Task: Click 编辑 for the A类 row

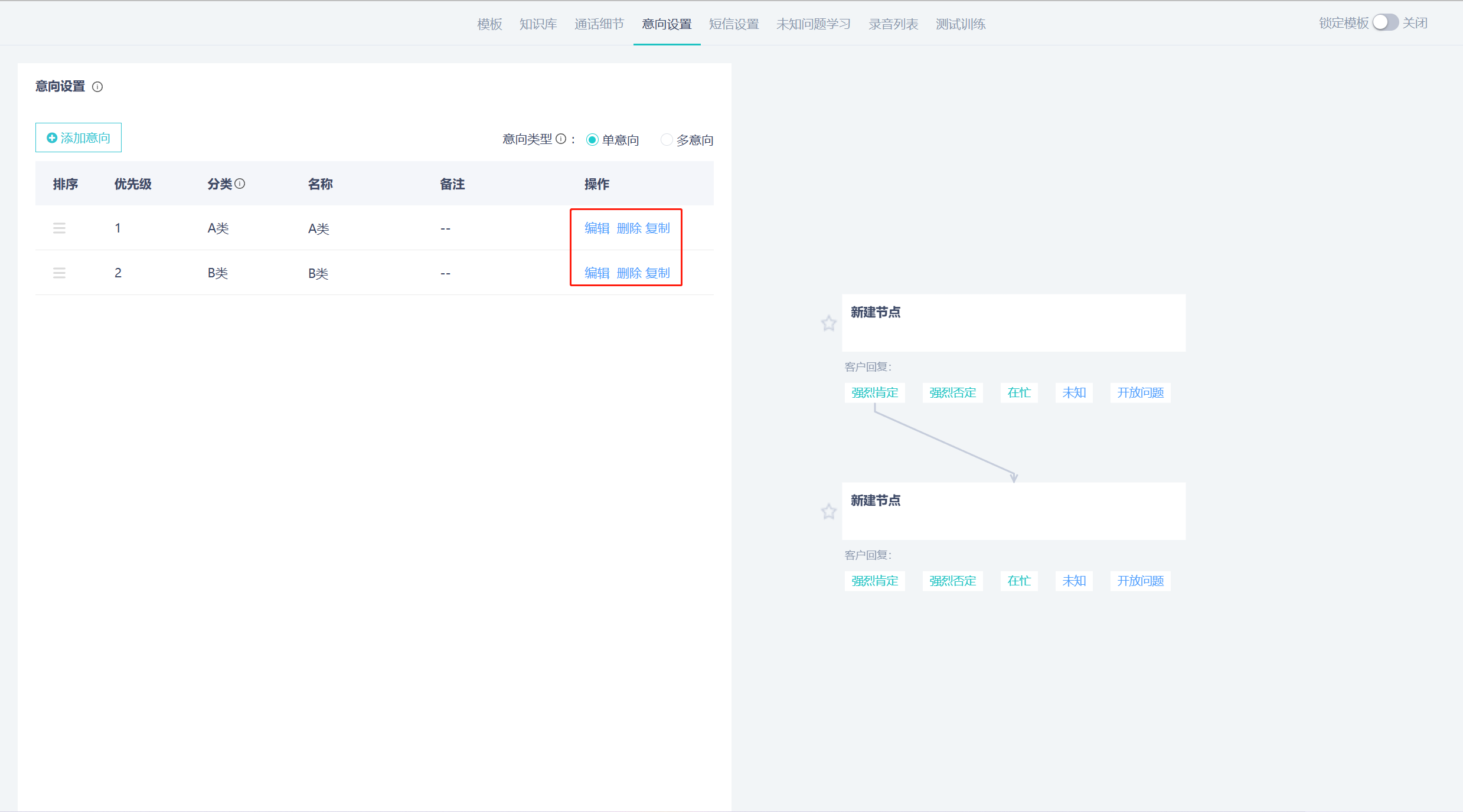Action: coord(597,228)
